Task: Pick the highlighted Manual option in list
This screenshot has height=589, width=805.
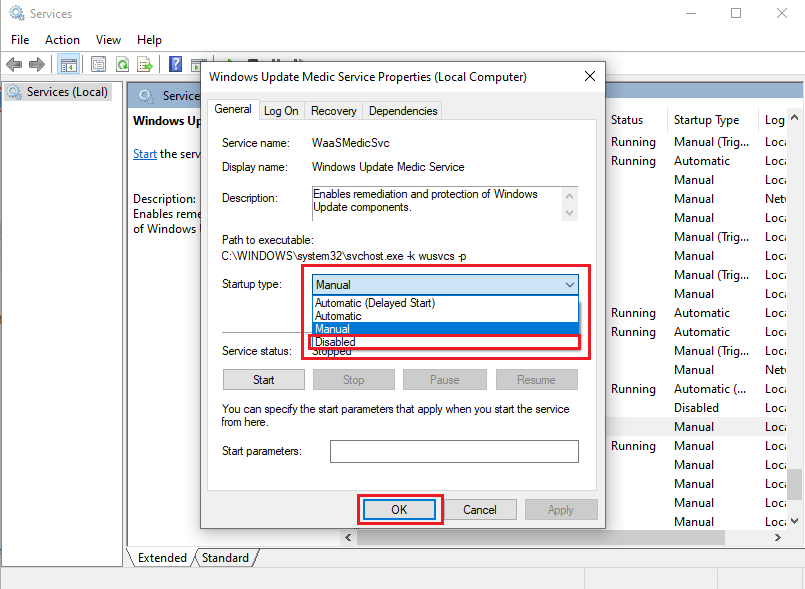Action: pos(445,329)
